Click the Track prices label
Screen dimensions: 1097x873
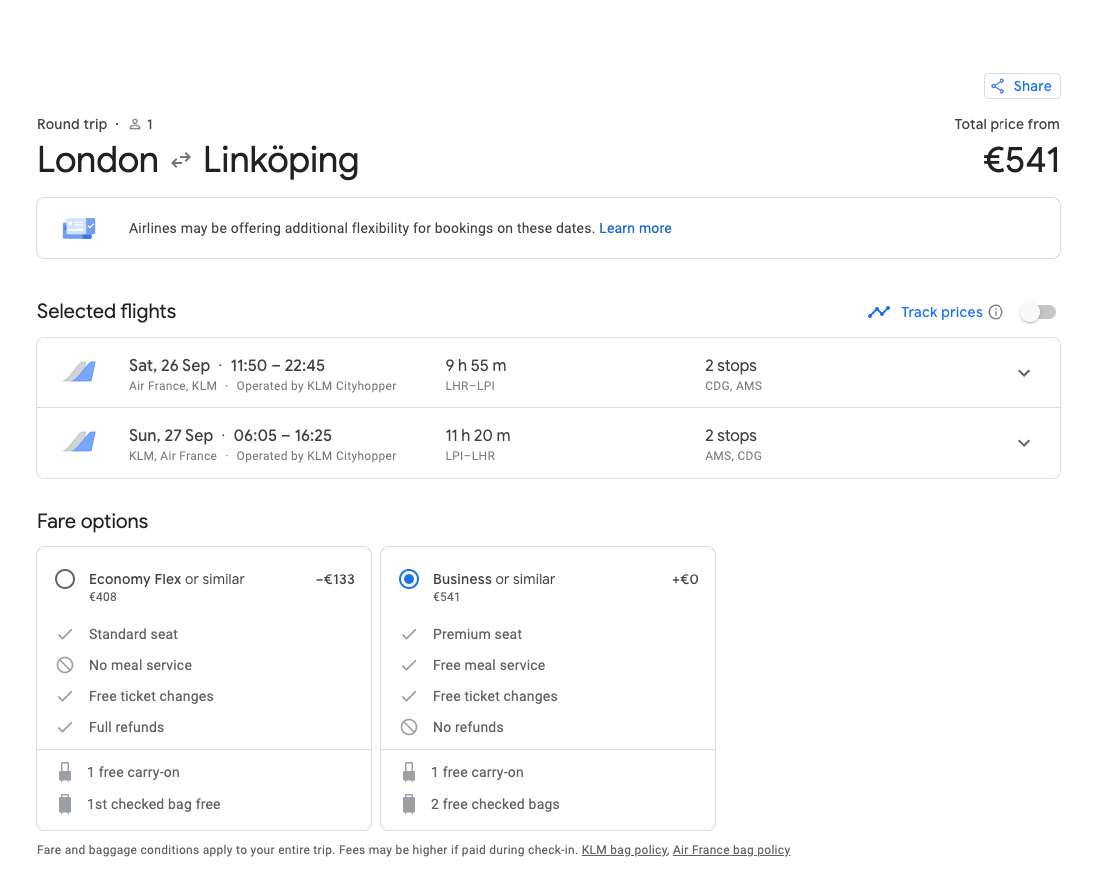click(942, 312)
